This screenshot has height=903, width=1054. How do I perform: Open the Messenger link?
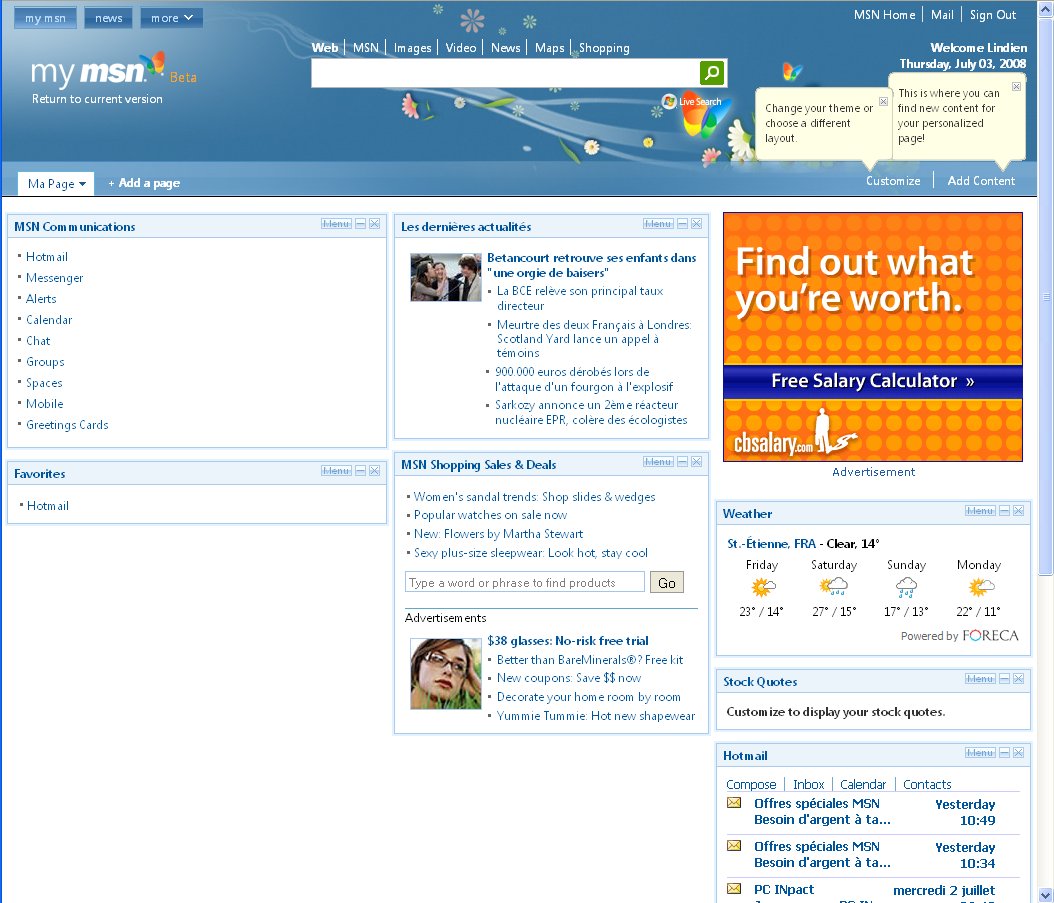coord(54,278)
